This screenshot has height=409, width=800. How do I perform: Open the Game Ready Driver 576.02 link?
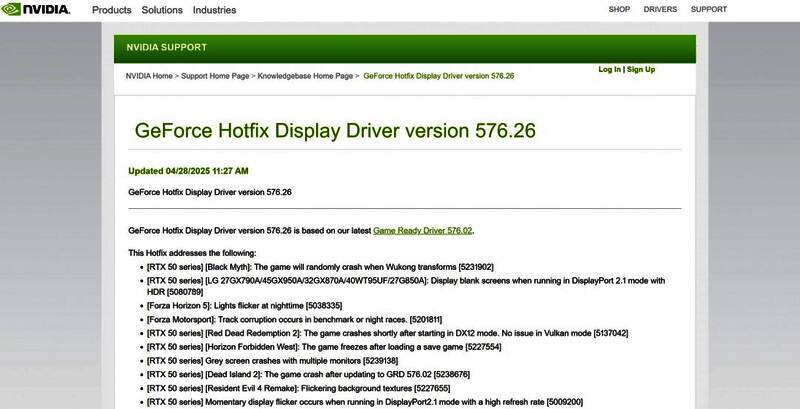(422, 230)
